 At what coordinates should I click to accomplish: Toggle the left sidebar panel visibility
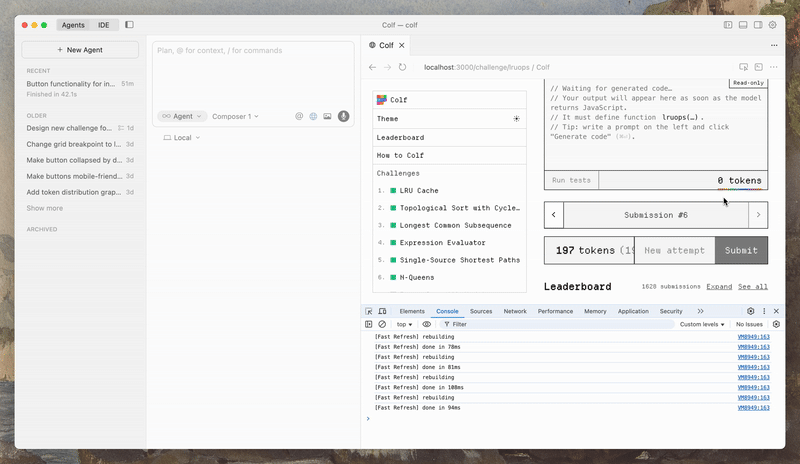pyautogui.click(x=129, y=24)
